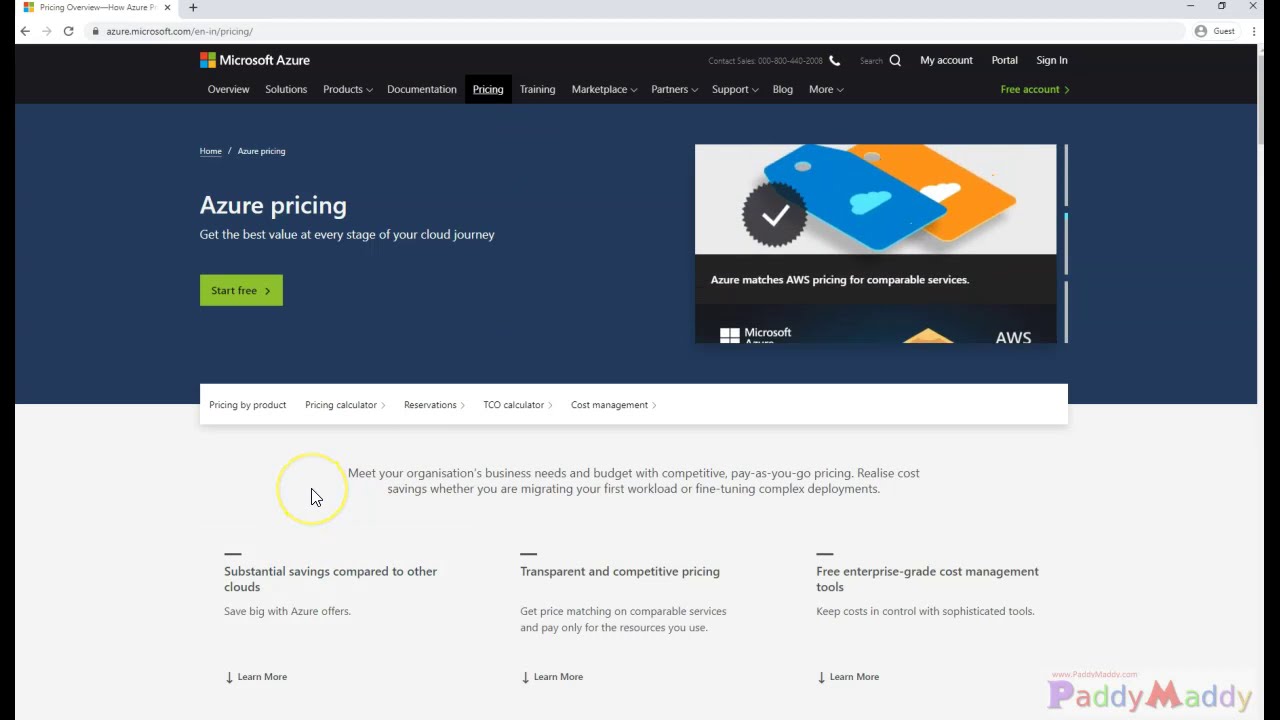Select the Pricing menu item
Viewport: 1280px width, 720px height.
488,89
